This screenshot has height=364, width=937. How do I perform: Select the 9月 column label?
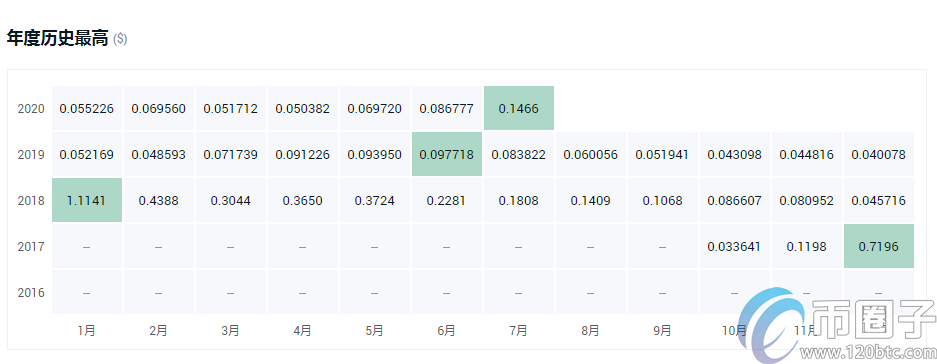[x=663, y=331]
